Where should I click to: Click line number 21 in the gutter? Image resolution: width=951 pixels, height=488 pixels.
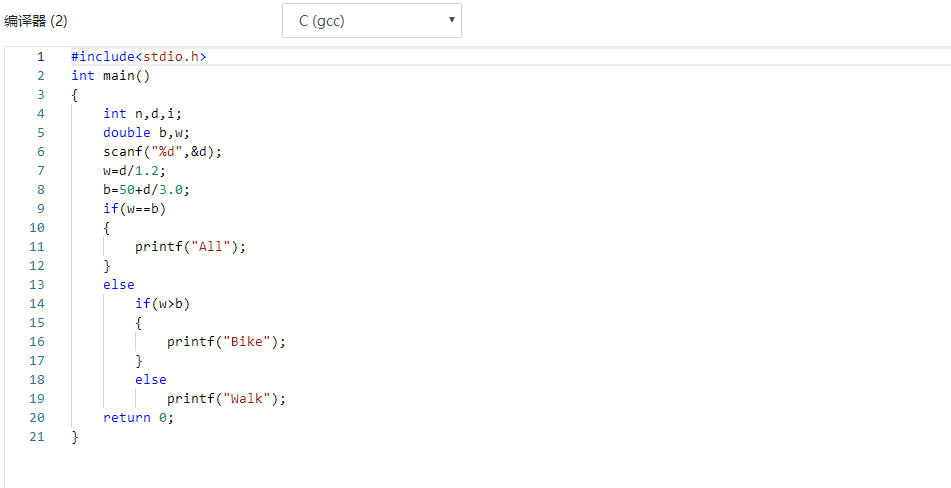(x=37, y=437)
